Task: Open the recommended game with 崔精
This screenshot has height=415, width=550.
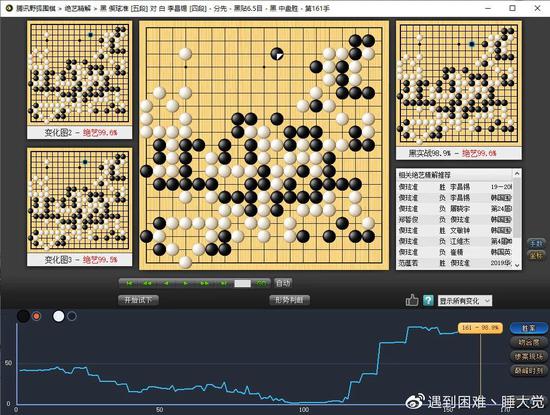Action: [455, 252]
